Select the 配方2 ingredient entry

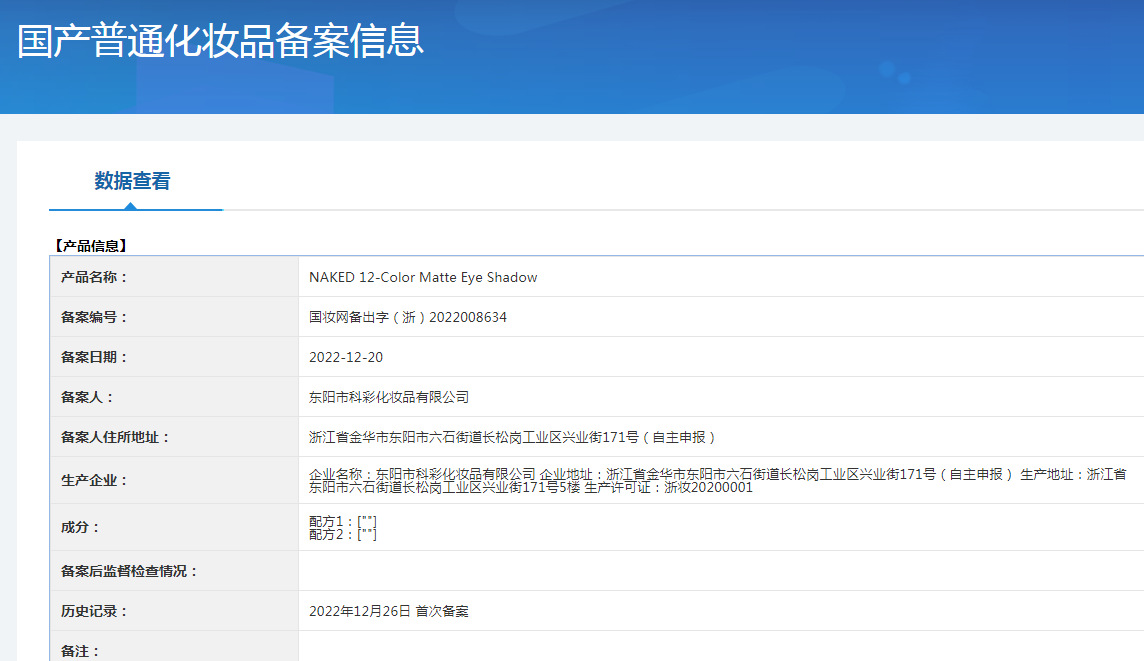[343, 535]
